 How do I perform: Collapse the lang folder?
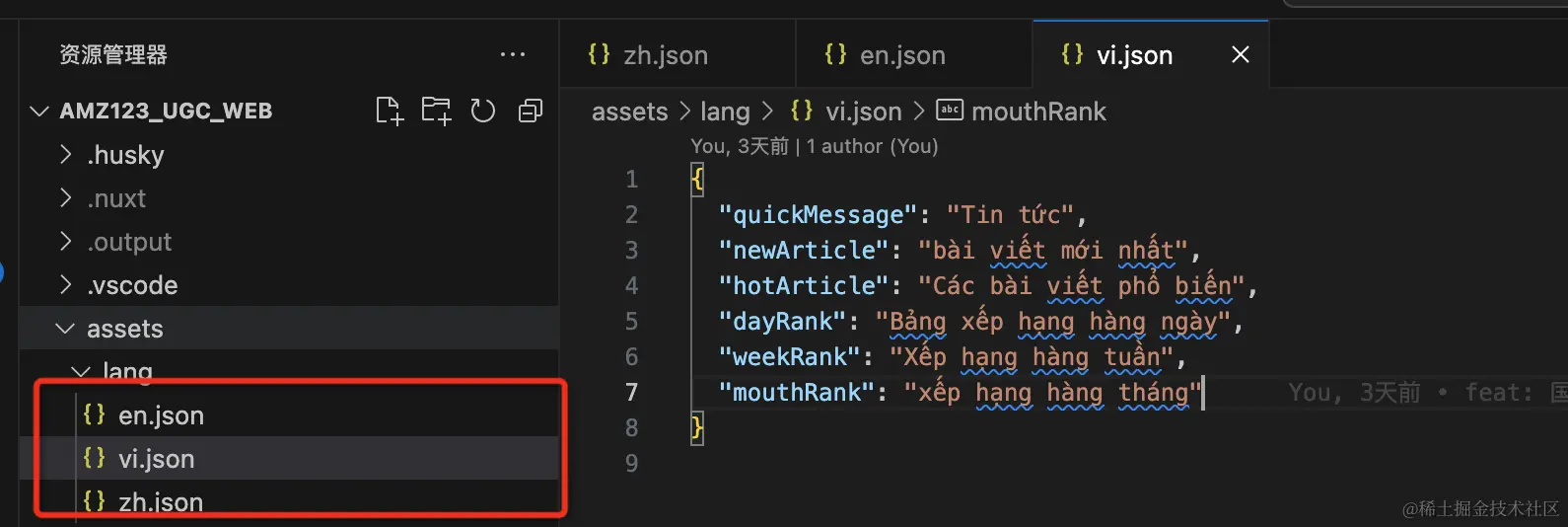[289, 372]
